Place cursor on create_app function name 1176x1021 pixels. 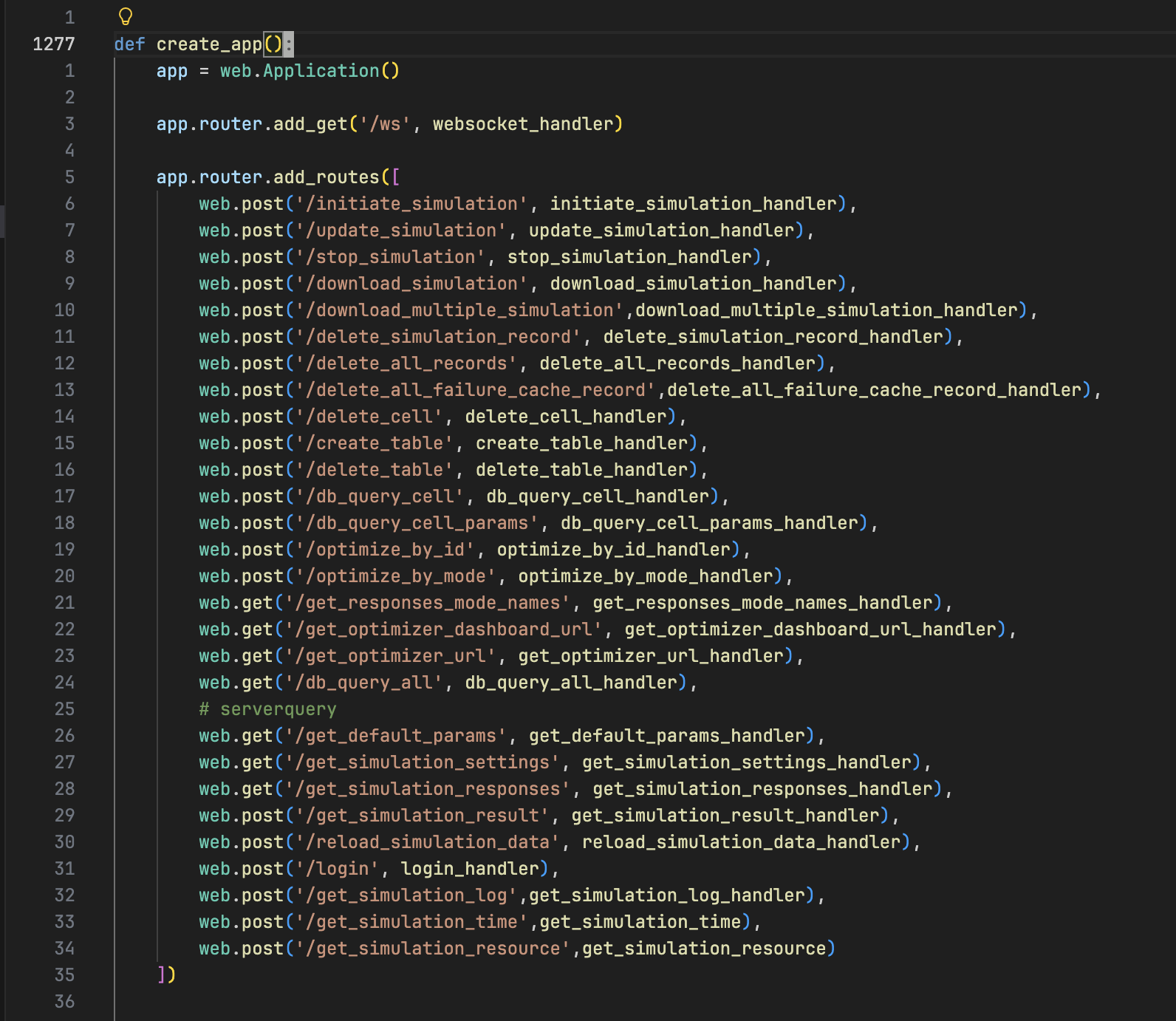tap(209, 44)
